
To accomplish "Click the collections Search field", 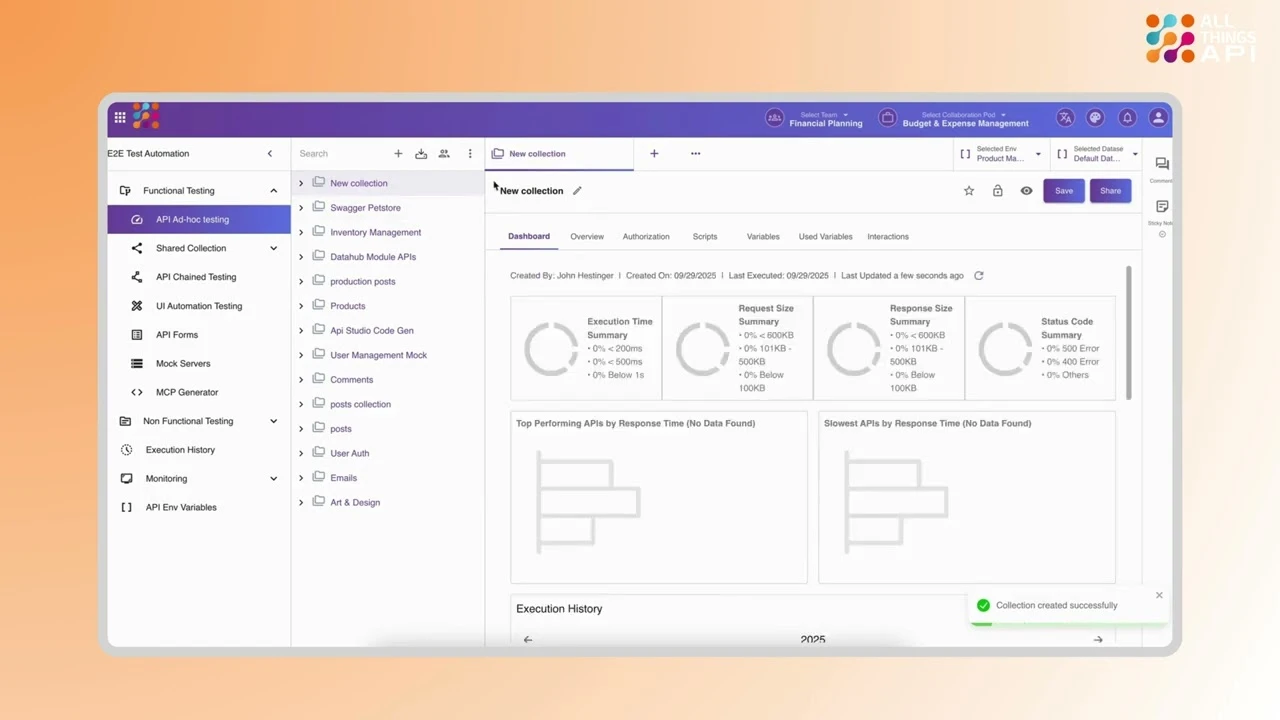I will [340, 154].
